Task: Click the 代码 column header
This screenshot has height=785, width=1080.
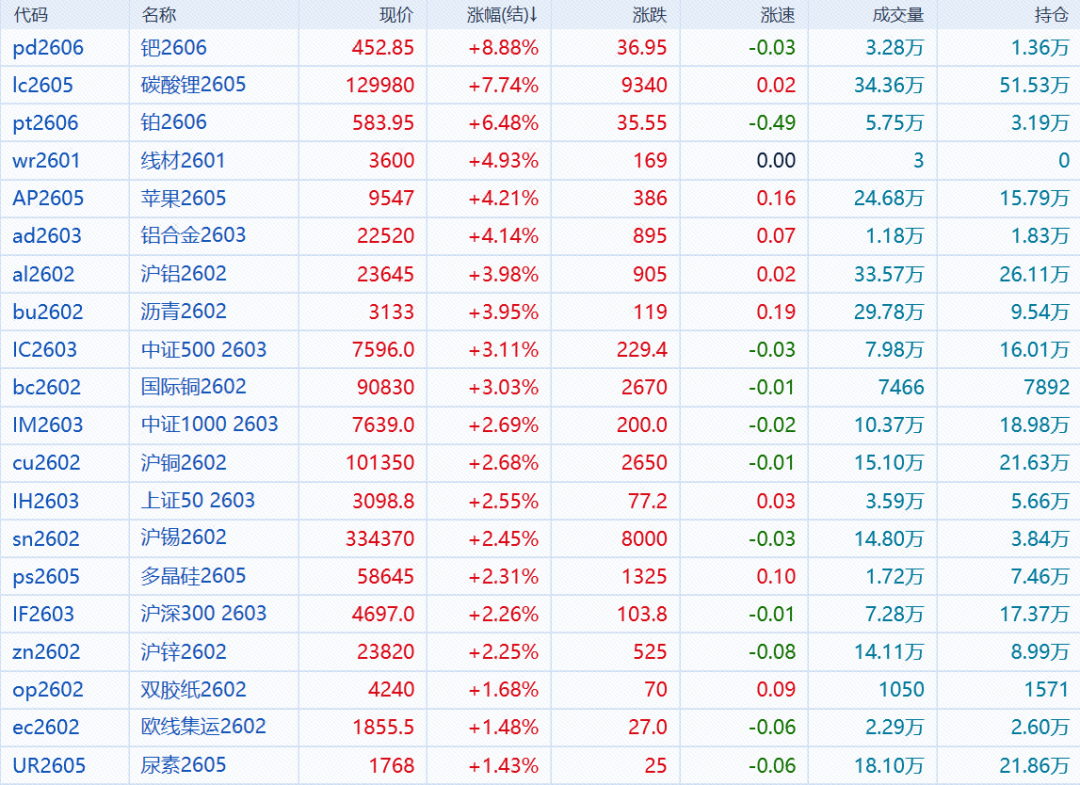Action: tap(31, 15)
